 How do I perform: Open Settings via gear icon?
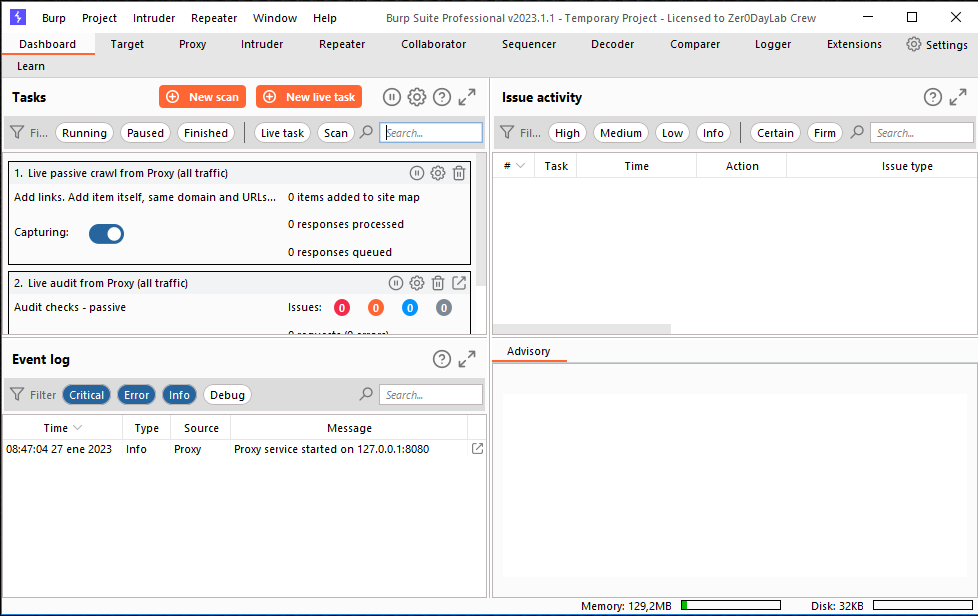tap(913, 44)
